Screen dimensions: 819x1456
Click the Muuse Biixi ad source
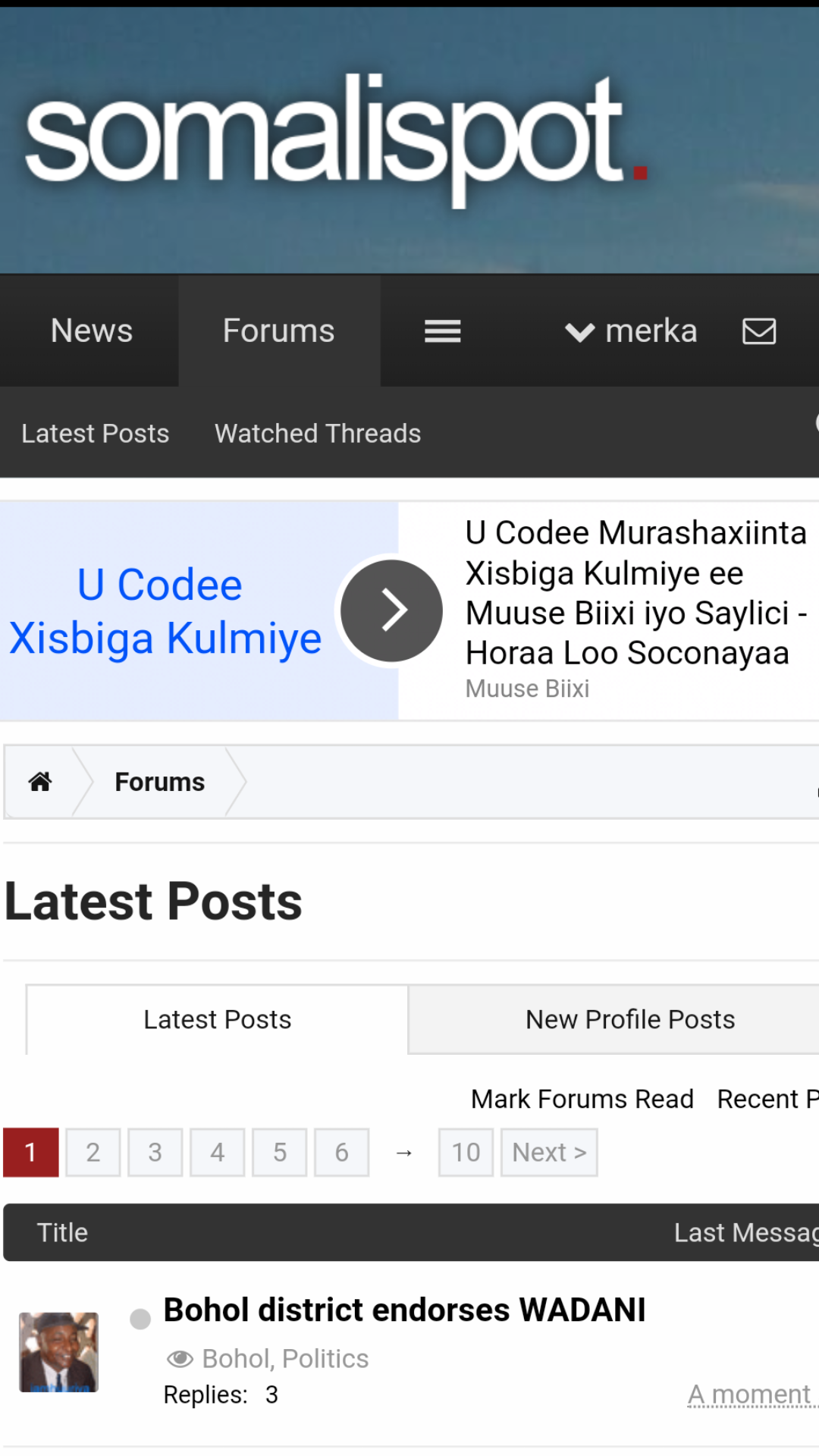[x=527, y=689]
